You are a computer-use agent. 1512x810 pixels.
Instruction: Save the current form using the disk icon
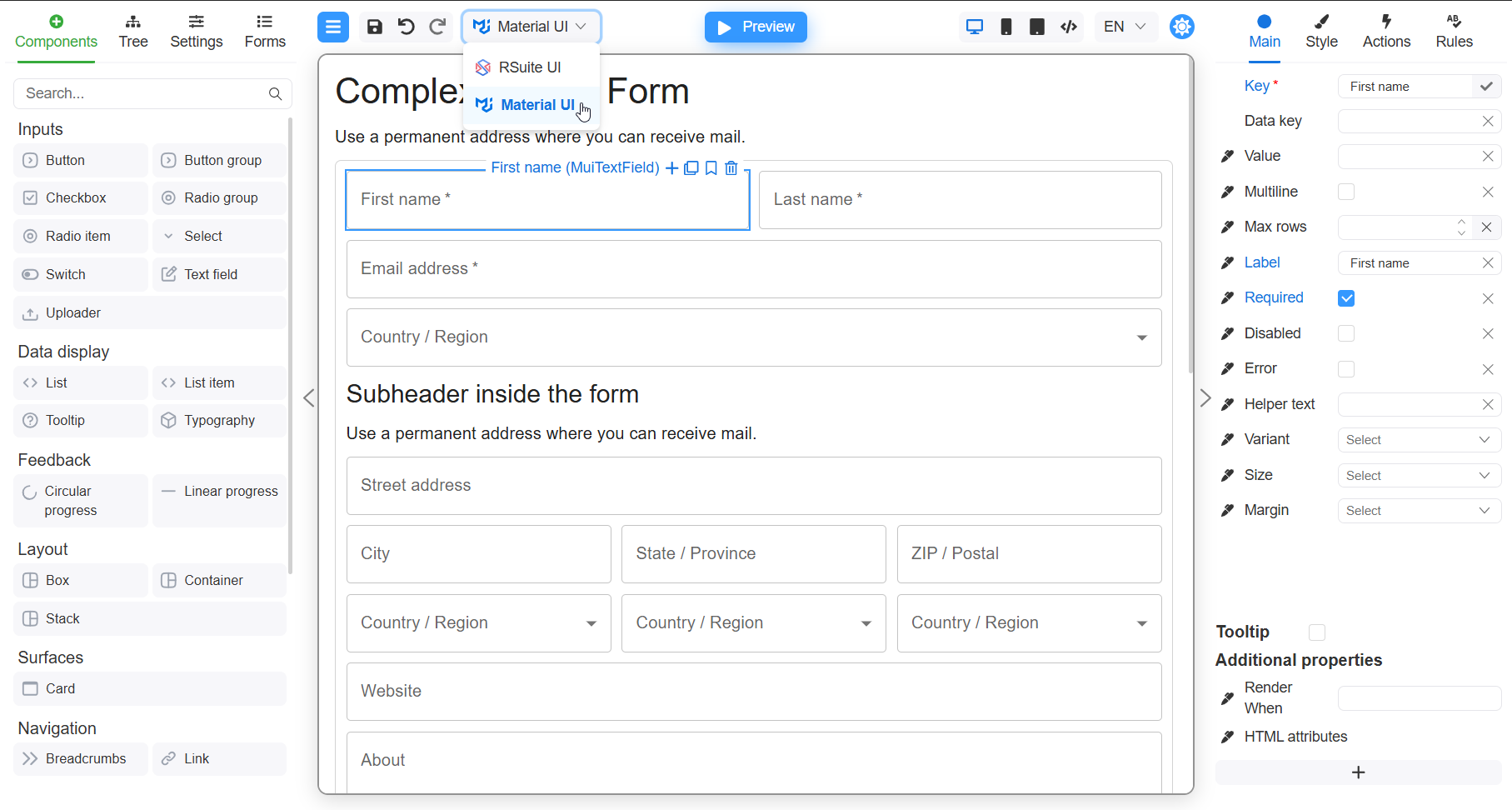[374, 27]
